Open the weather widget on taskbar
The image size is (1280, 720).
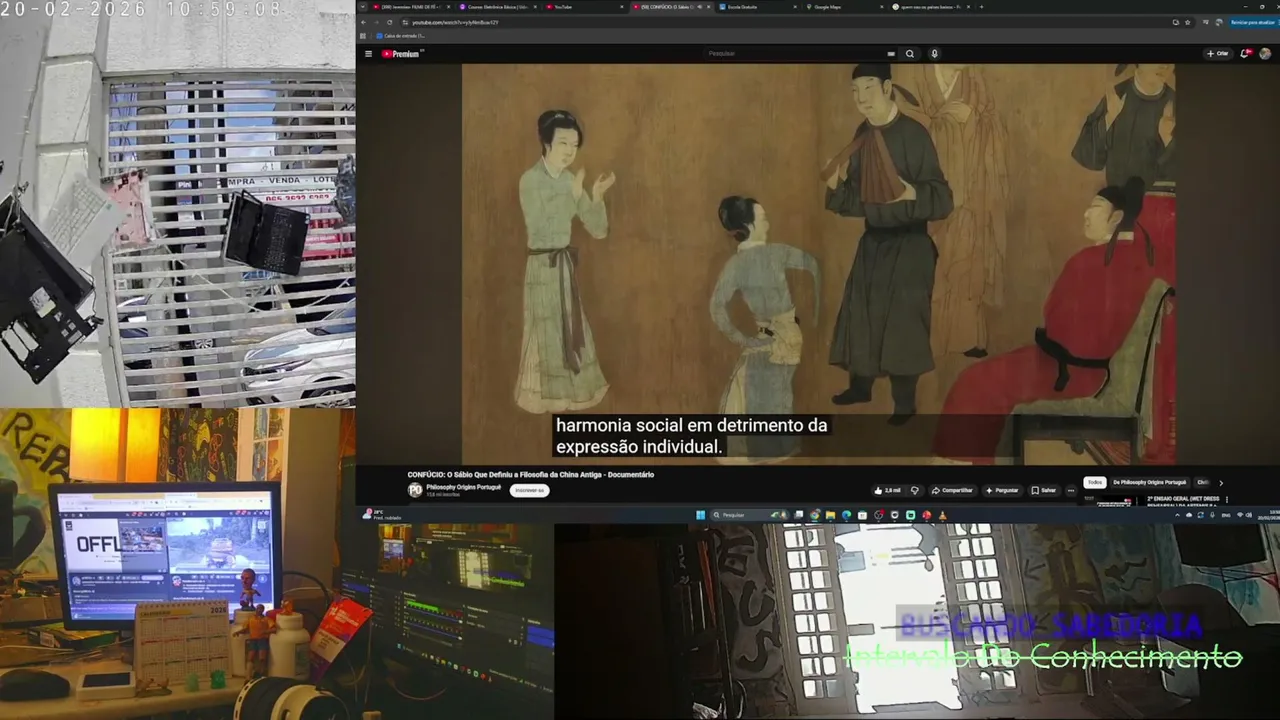pyautogui.click(x=381, y=515)
